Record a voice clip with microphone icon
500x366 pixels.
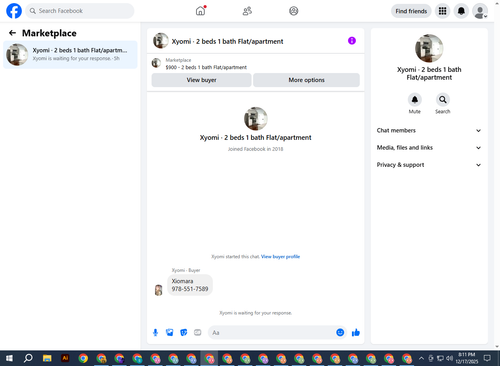click(x=155, y=332)
